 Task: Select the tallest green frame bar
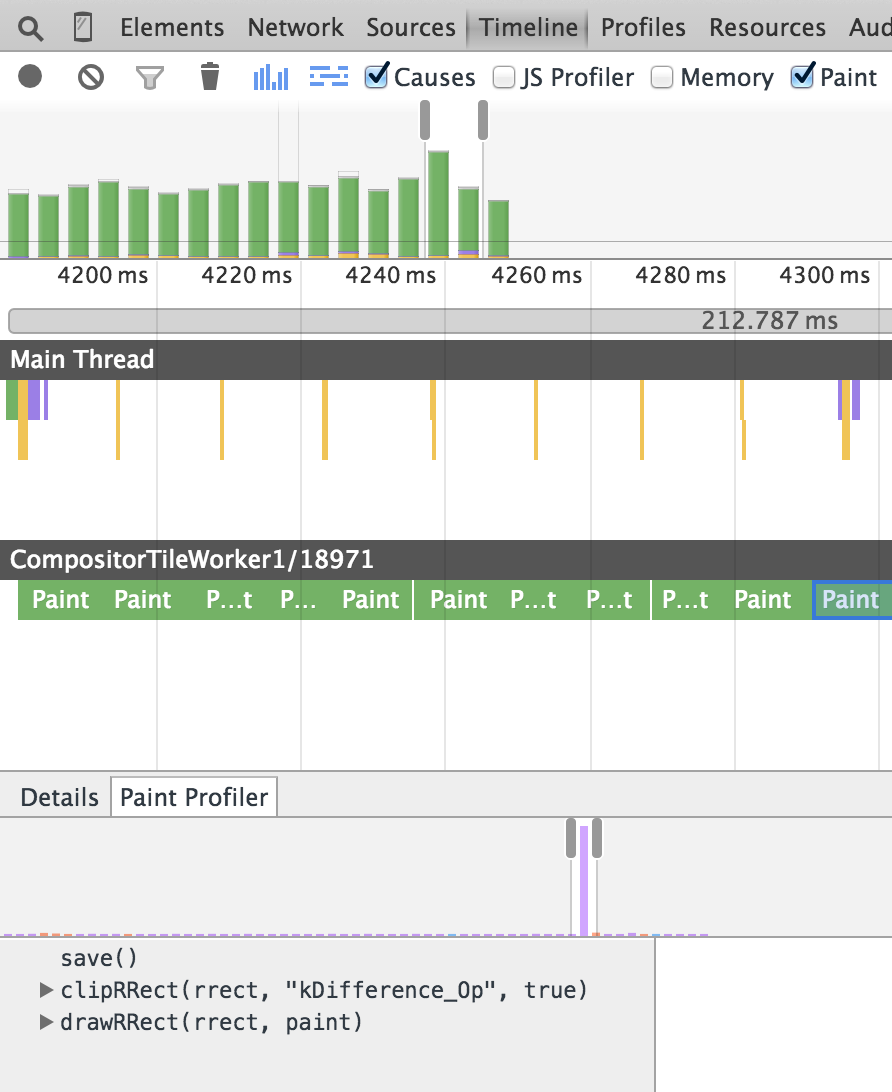438,204
